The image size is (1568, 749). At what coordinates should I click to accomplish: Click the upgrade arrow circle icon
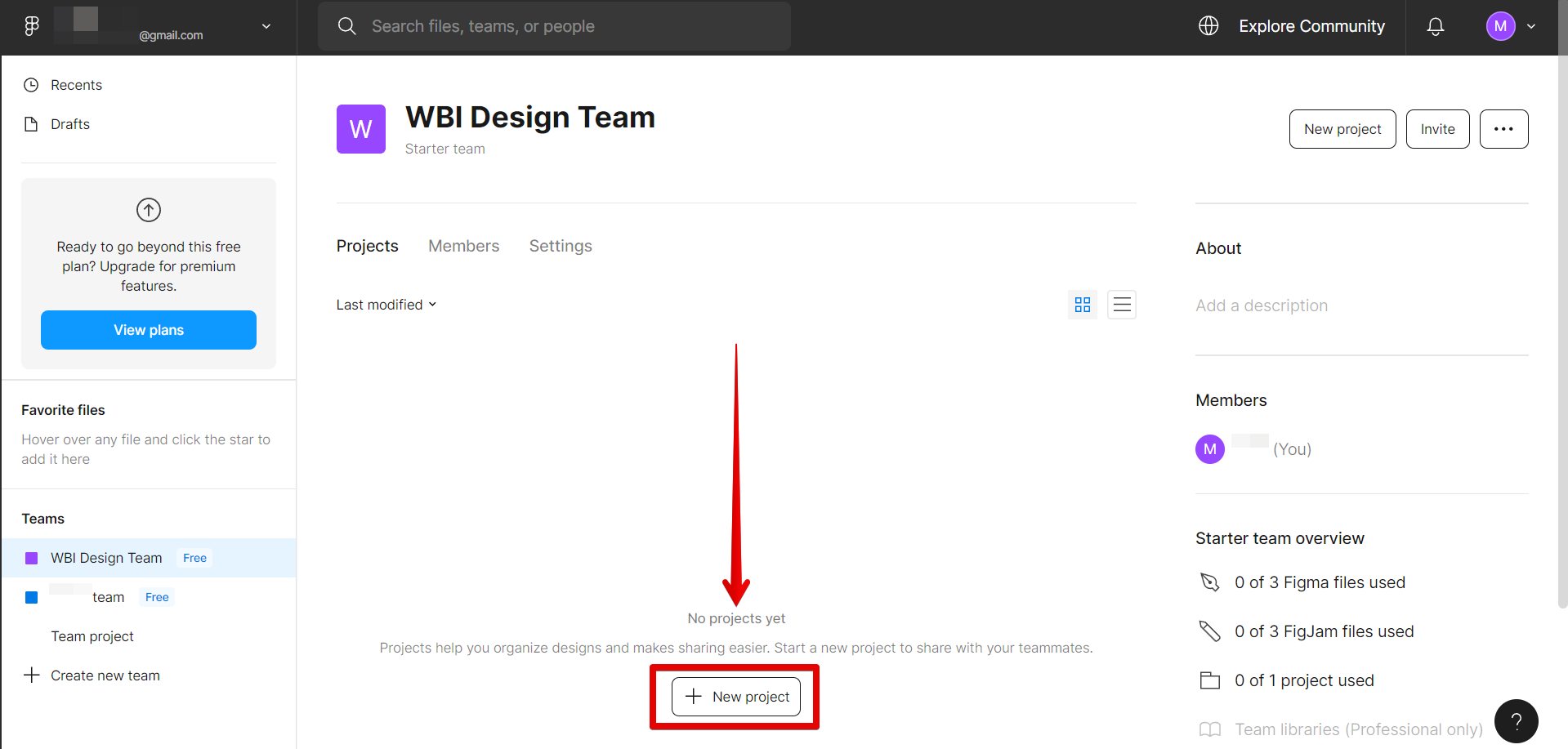149,210
